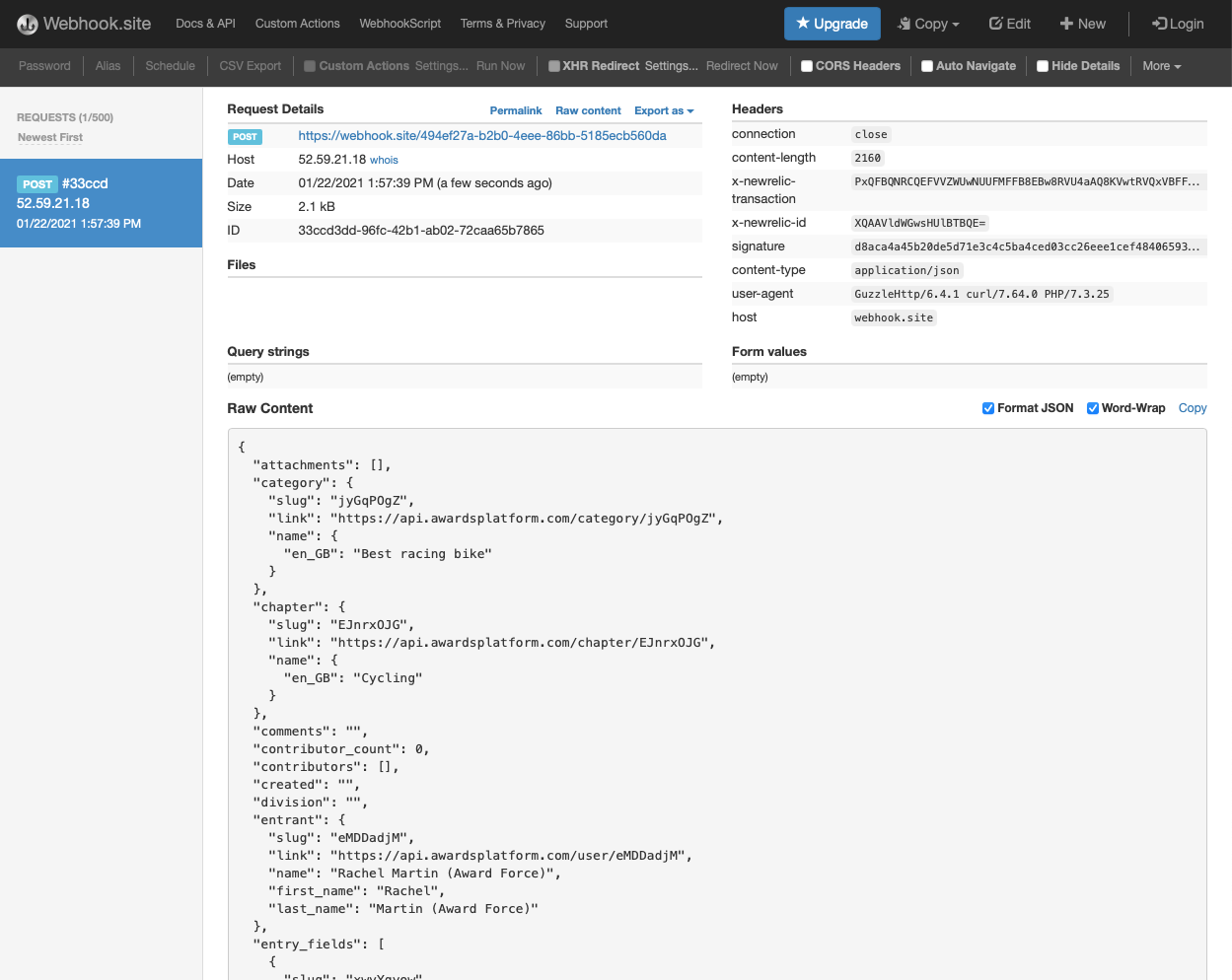
Task: Click Run Now for custom actions
Action: tap(500, 66)
